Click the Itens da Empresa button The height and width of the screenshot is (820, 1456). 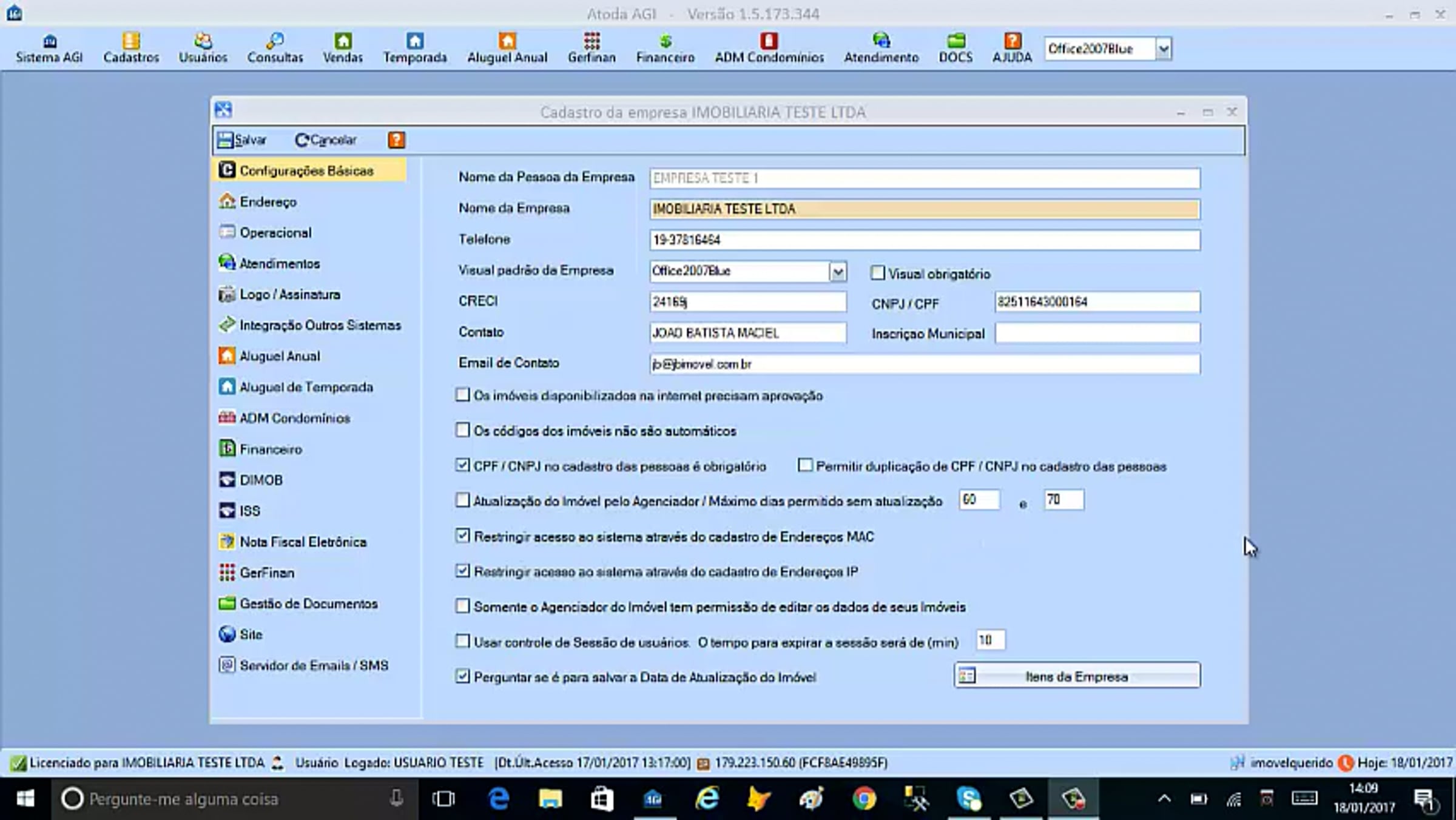click(x=1077, y=676)
